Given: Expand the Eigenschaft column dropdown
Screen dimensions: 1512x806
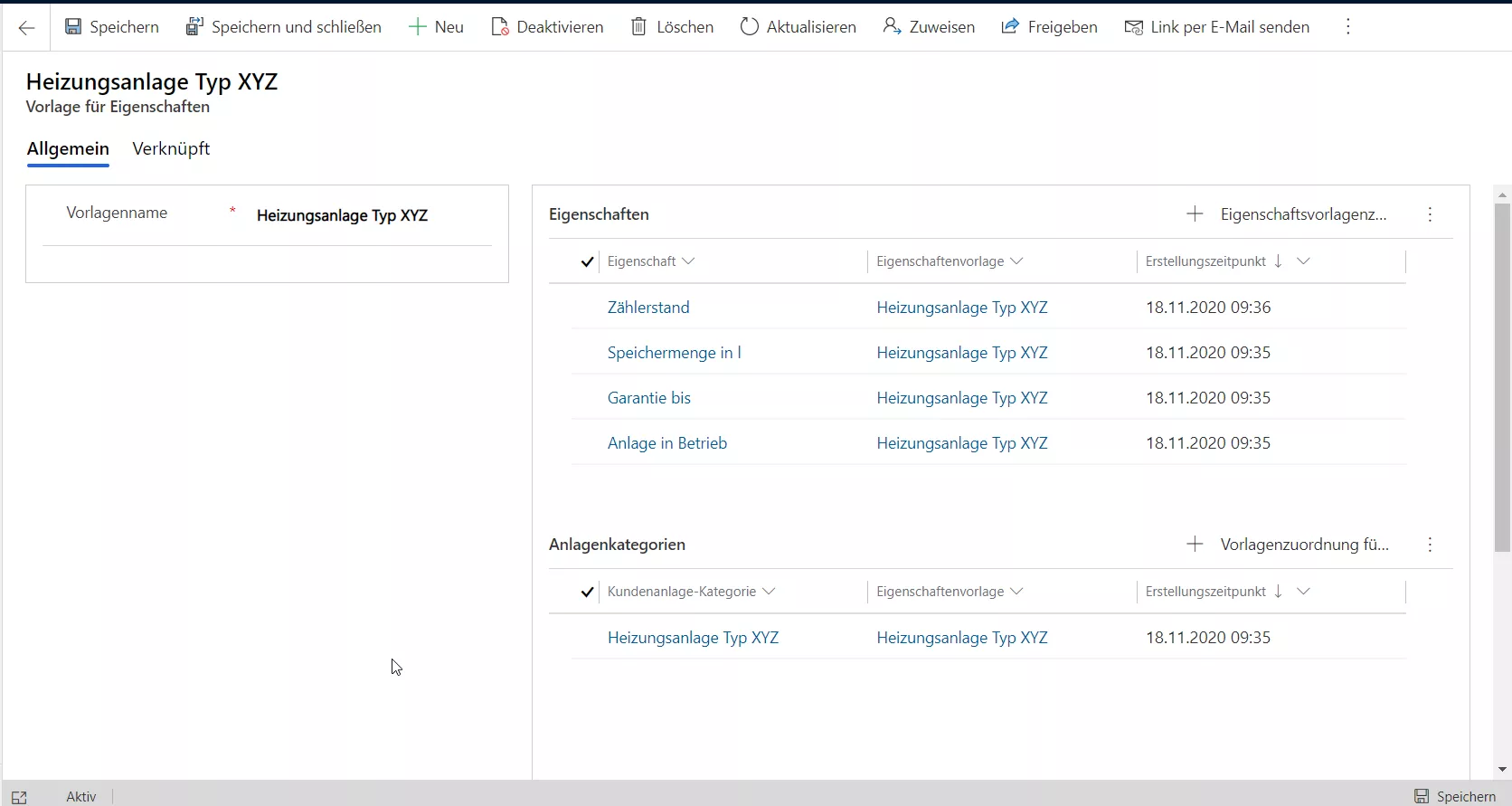Looking at the screenshot, I should click(x=688, y=261).
